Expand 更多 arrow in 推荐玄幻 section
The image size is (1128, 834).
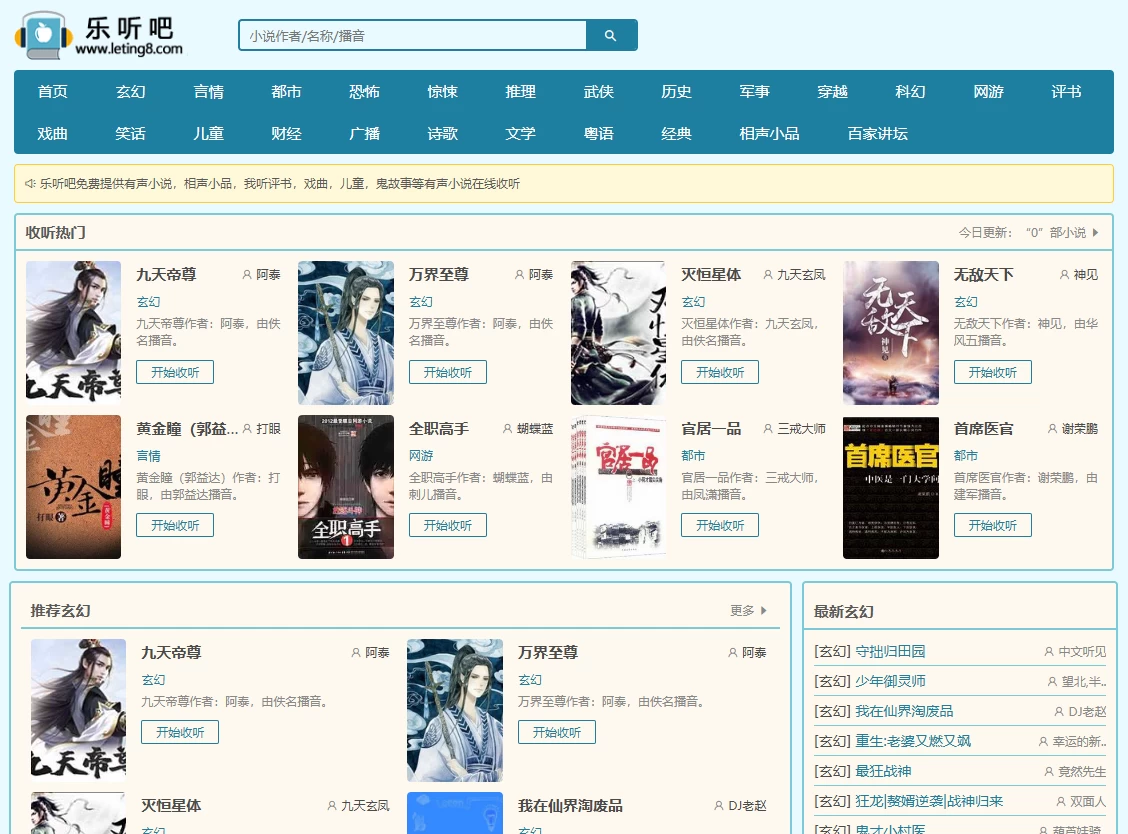(764, 611)
